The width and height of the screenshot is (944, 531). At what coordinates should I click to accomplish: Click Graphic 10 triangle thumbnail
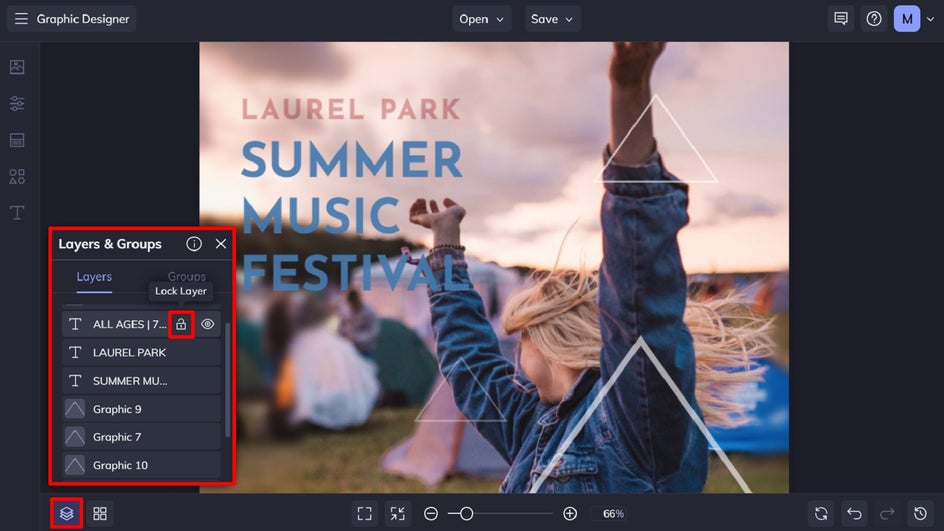pos(75,465)
